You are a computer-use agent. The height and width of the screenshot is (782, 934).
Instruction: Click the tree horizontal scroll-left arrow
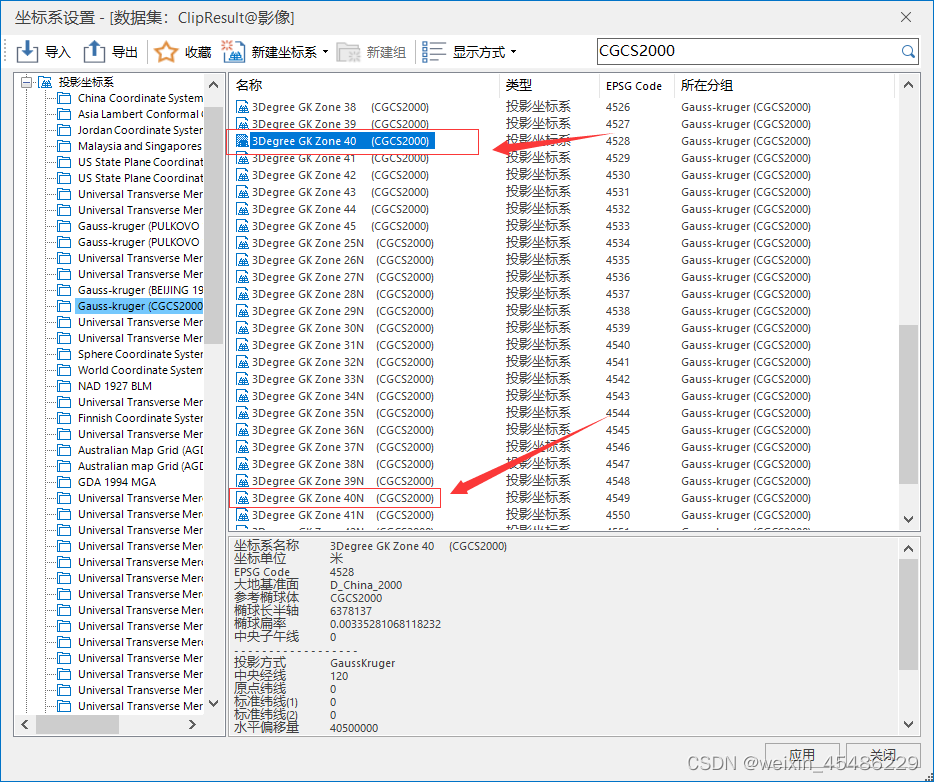coord(25,724)
